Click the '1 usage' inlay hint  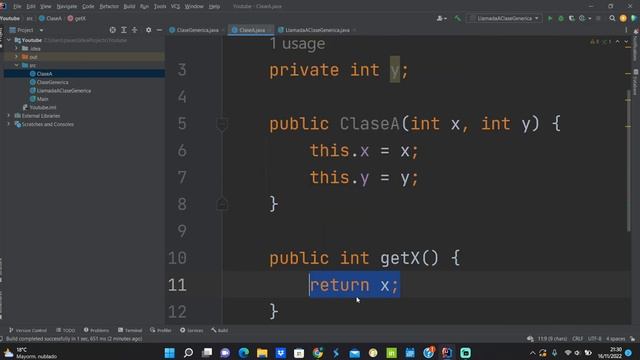coord(298,44)
